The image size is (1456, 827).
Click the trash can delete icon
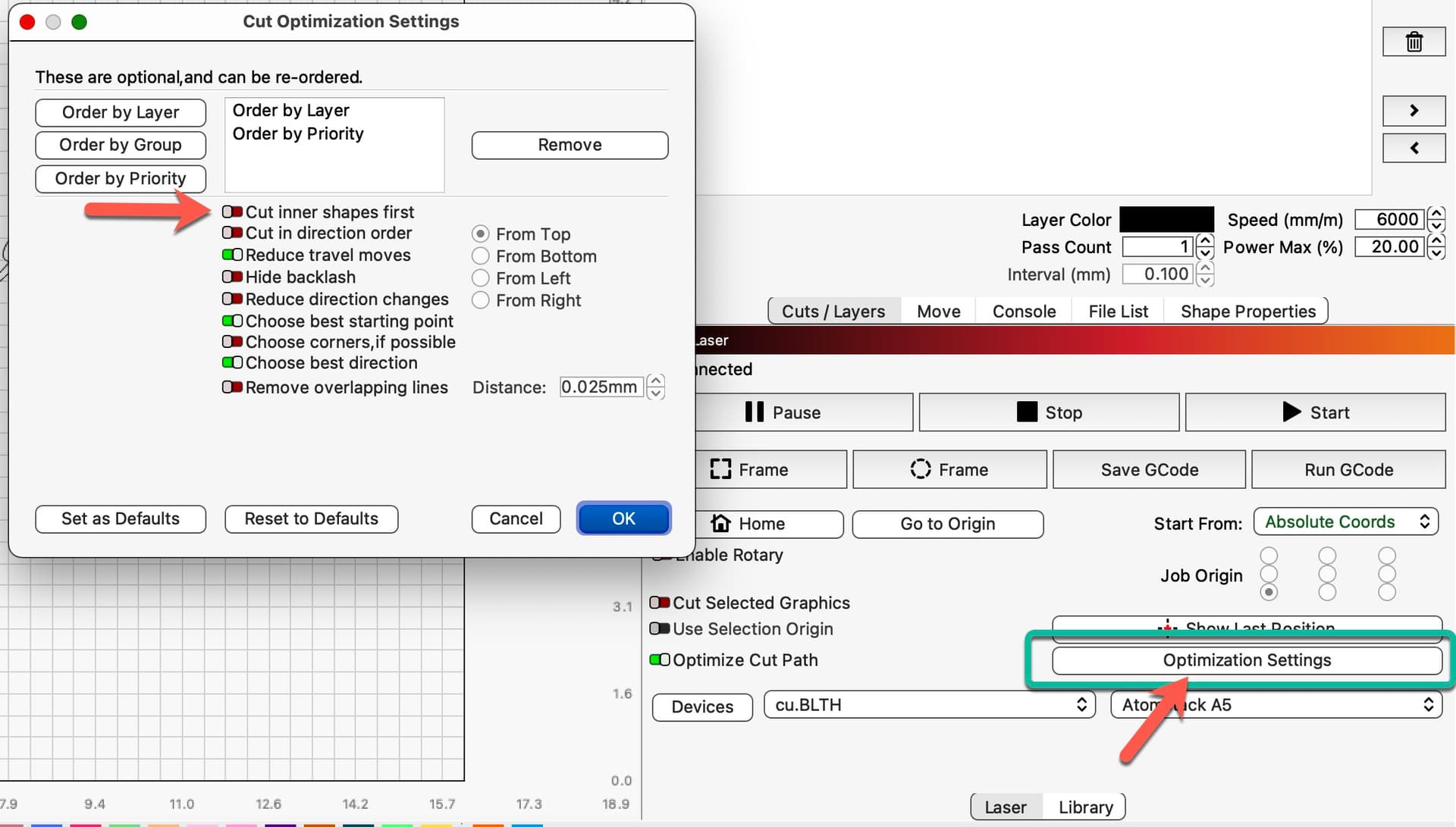pyautogui.click(x=1414, y=42)
